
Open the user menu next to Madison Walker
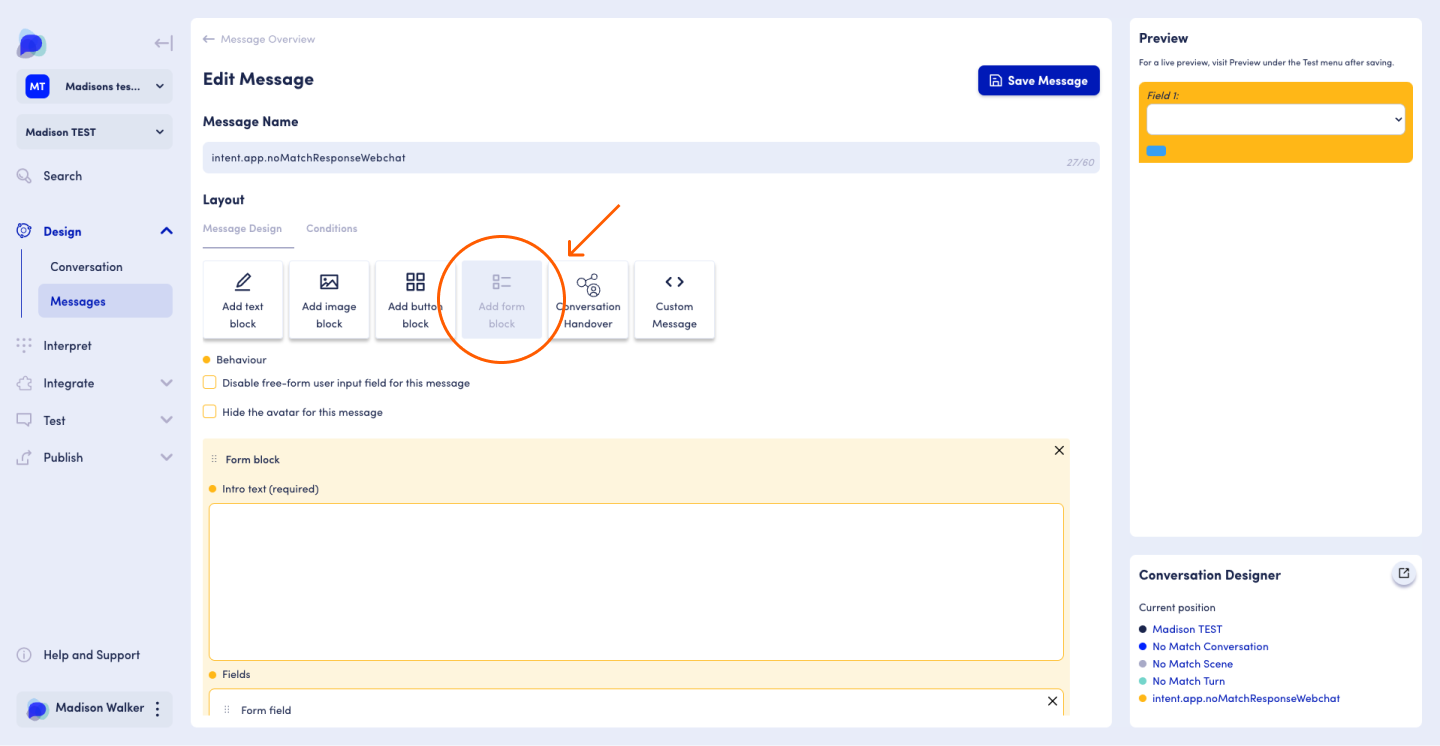pyautogui.click(x=157, y=709)
